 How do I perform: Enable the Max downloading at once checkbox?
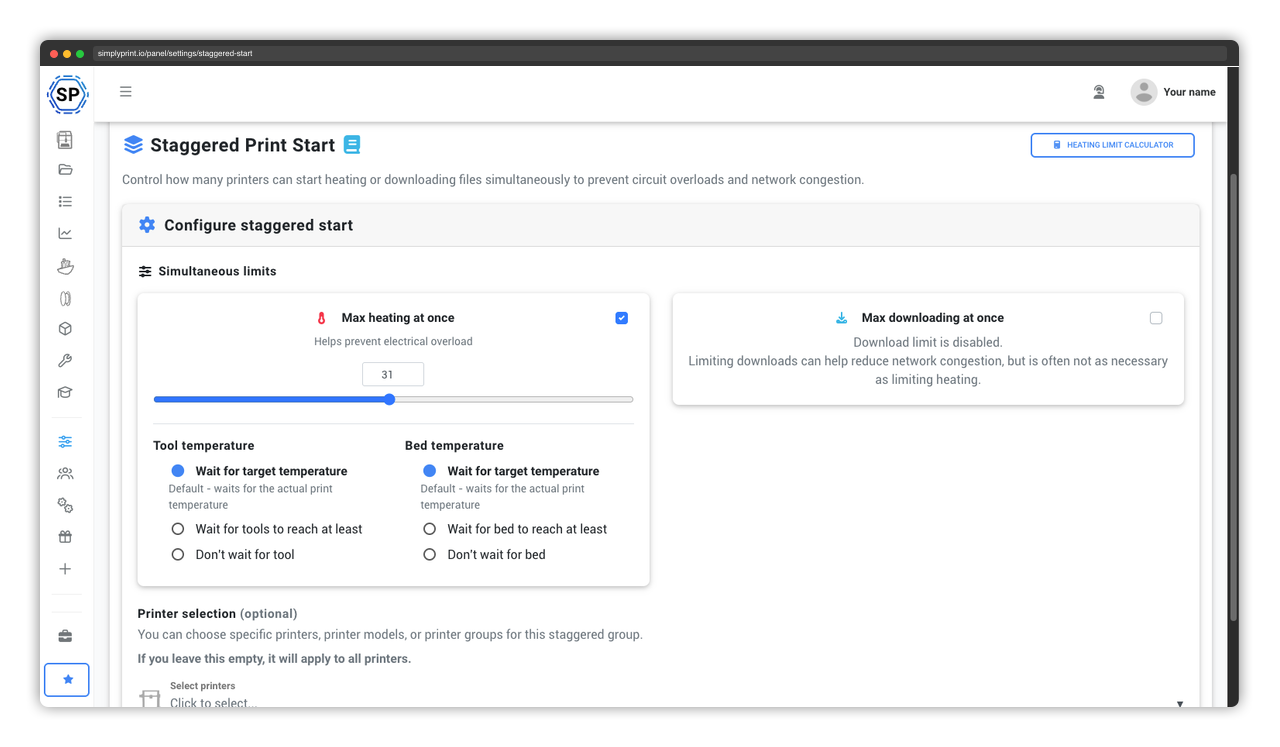click(x=1156, y=318)
